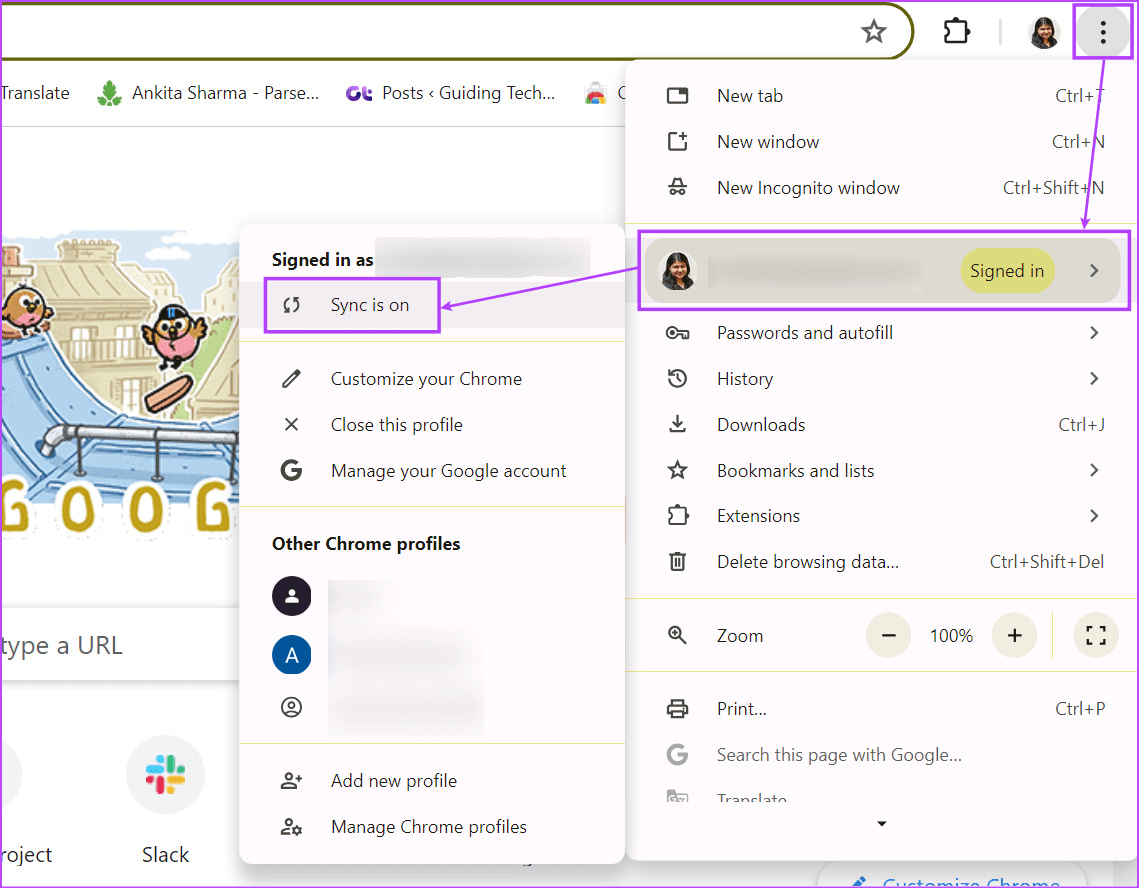
Task: Click the Downloads icon in the menu
Action: pos(679,424)
